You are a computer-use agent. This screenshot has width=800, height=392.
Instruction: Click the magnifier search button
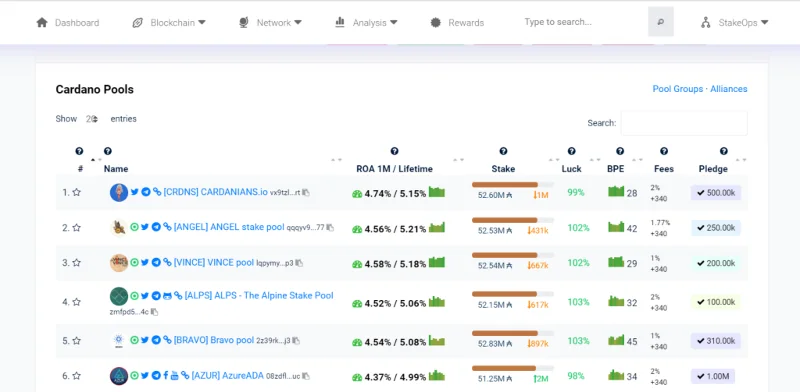661,22
